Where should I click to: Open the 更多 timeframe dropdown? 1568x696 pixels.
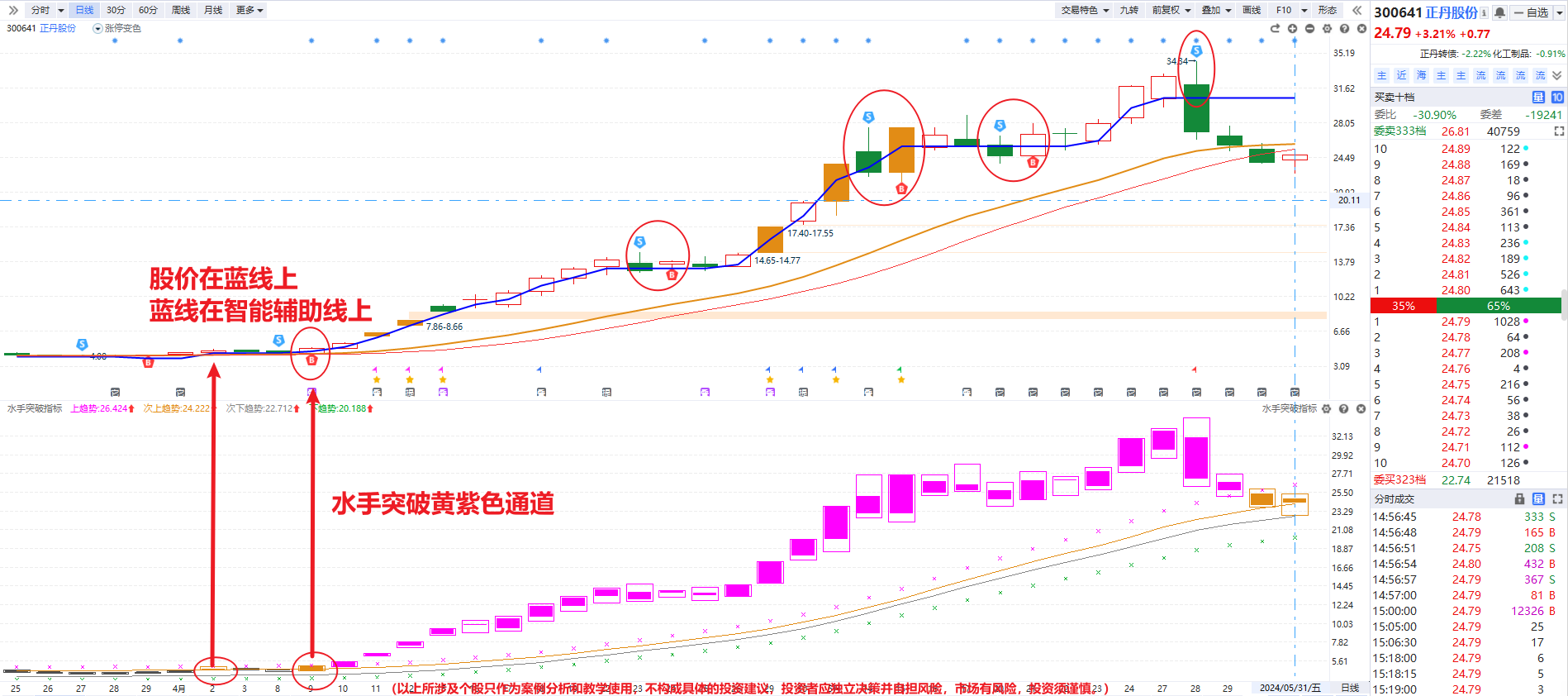click(249, 10)
